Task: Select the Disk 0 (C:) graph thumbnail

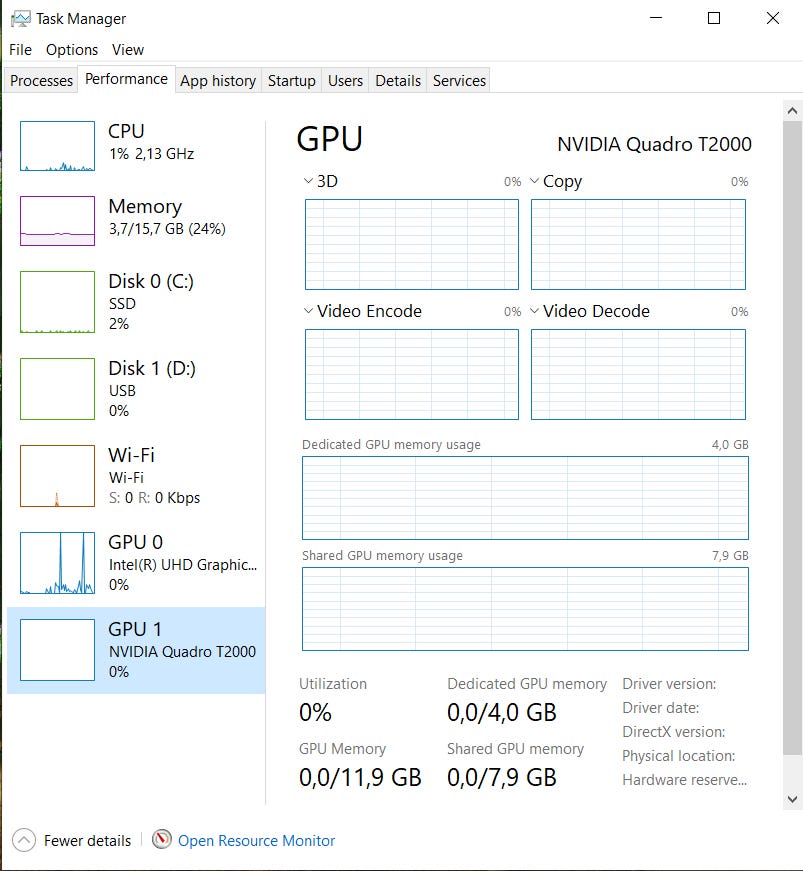Action: point(57,302)
